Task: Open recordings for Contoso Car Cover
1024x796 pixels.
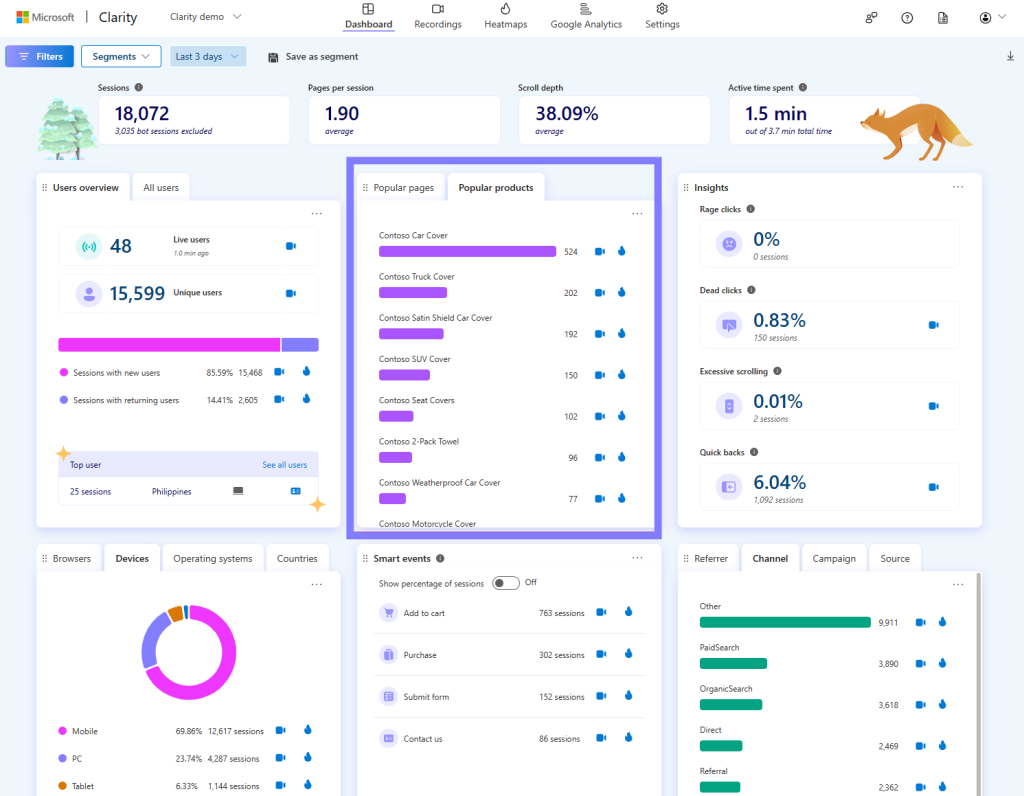Action: pos(600,252)
